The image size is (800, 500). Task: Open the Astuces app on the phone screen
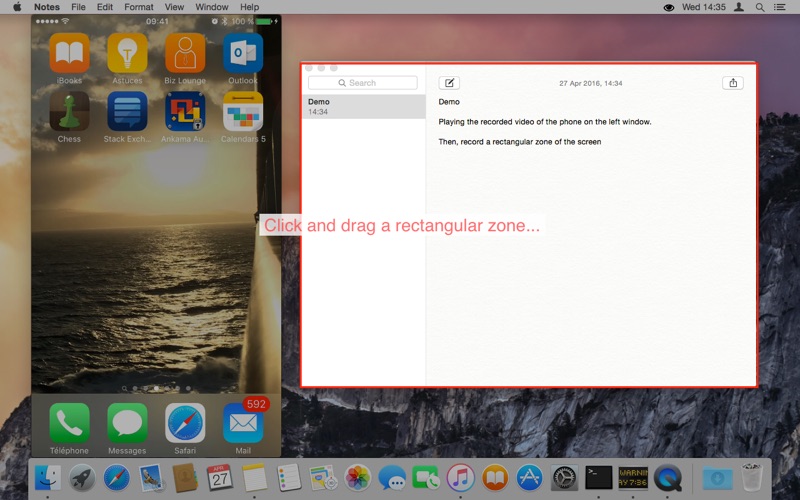coord(127,53)
